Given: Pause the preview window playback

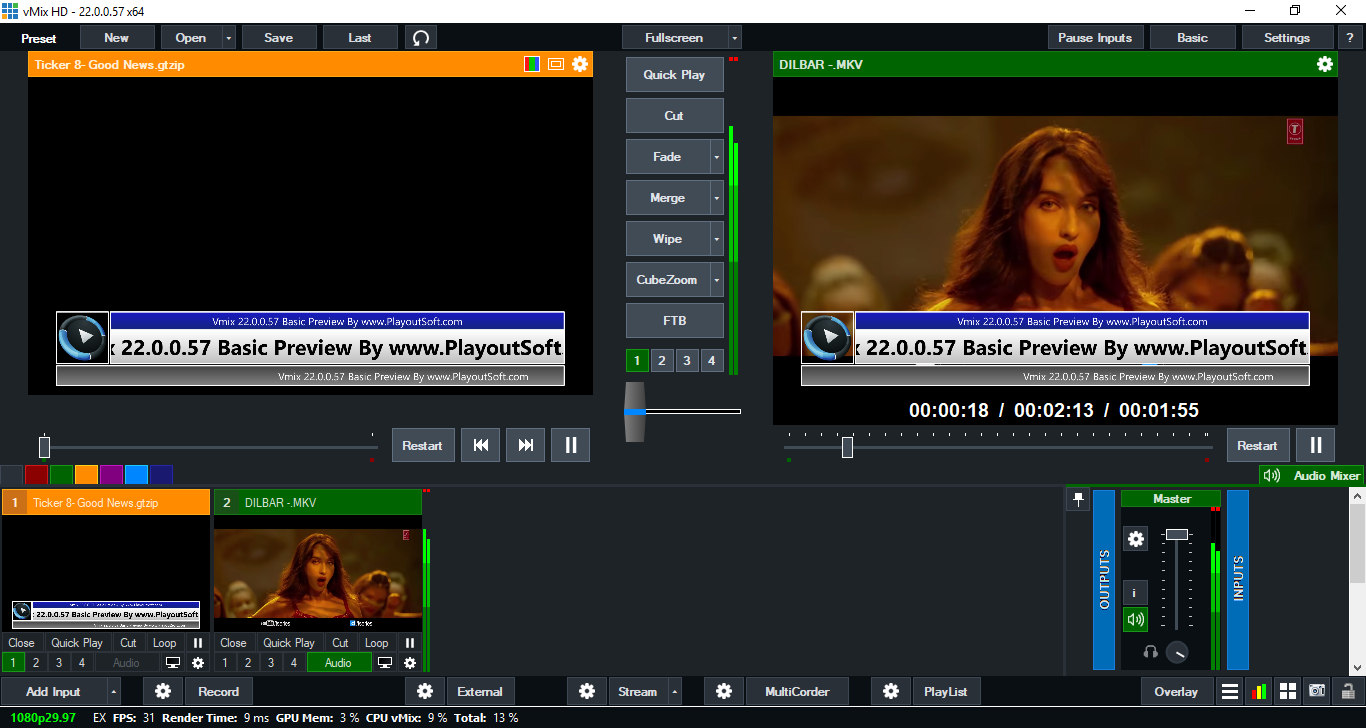Looking at the screenshot, I should click(571, 445).
